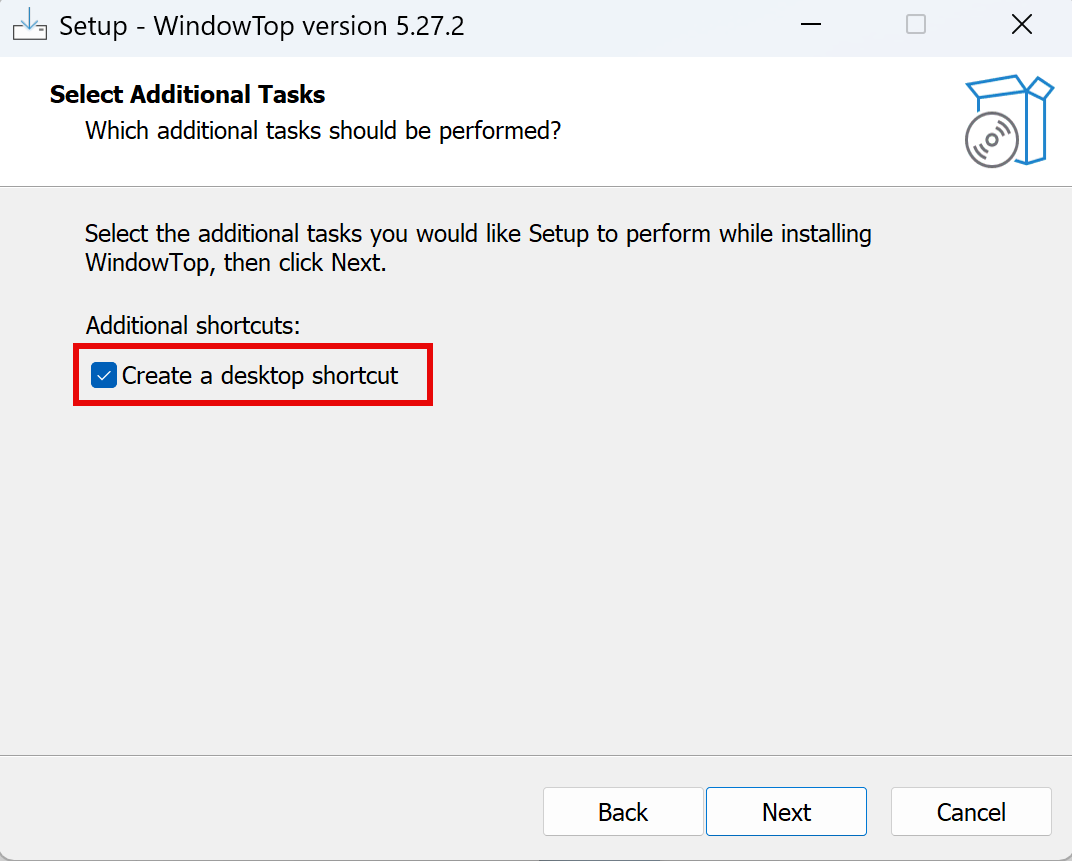The width and height of the screenshot is (1072, 861).
Task: Click the setup installer icon in title bar
Action: click(29, 25)
